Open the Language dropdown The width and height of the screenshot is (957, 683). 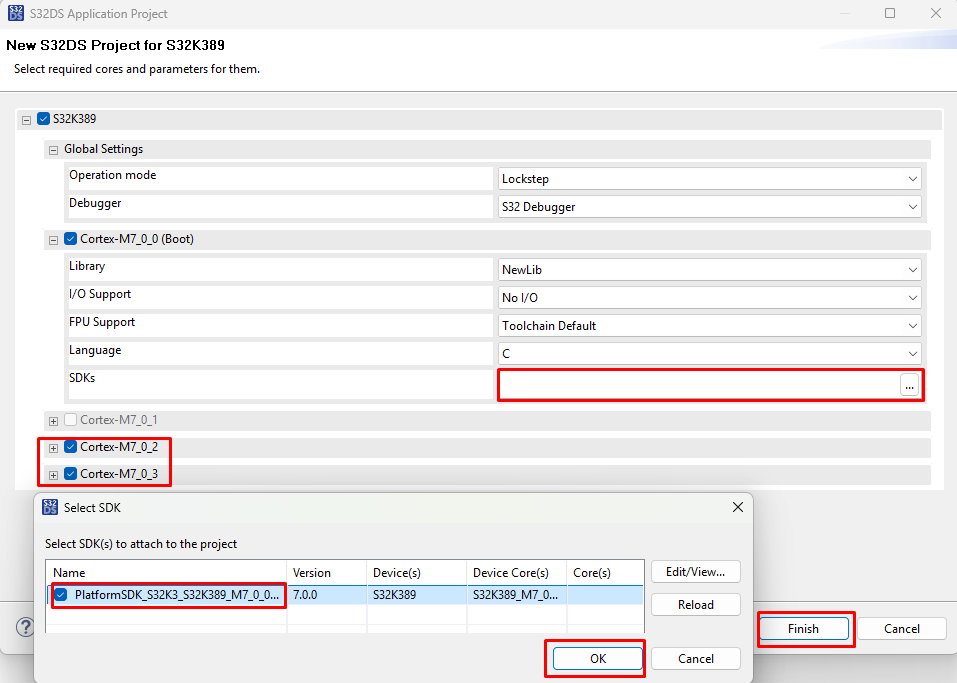click(709, 354)
